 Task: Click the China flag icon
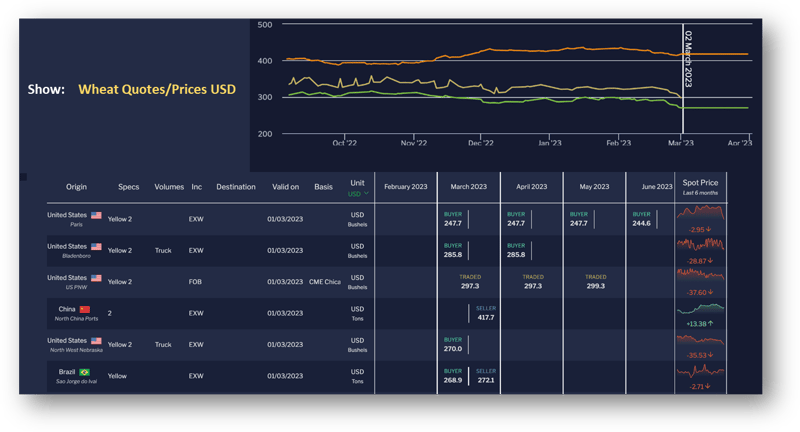85,310
